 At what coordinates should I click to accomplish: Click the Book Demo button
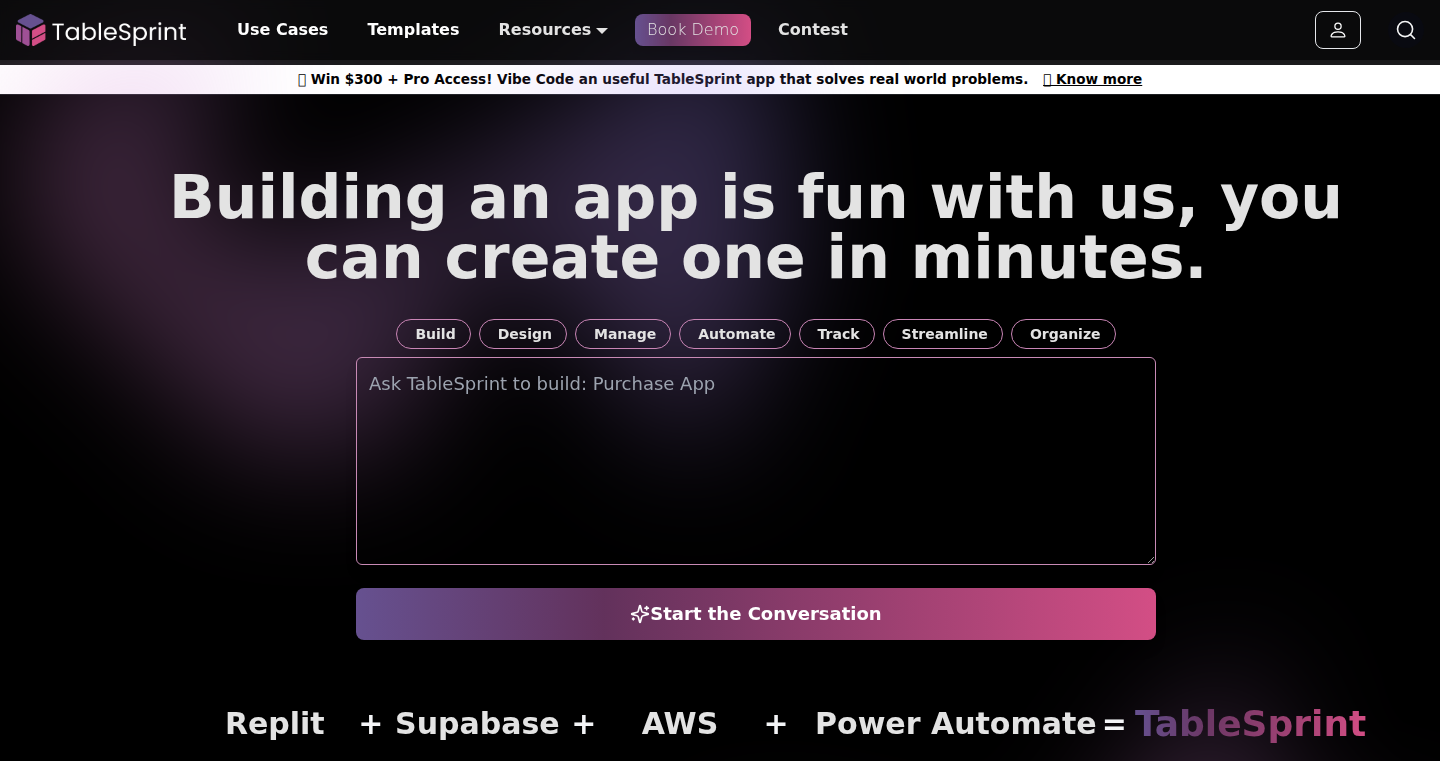click(693, 30)
